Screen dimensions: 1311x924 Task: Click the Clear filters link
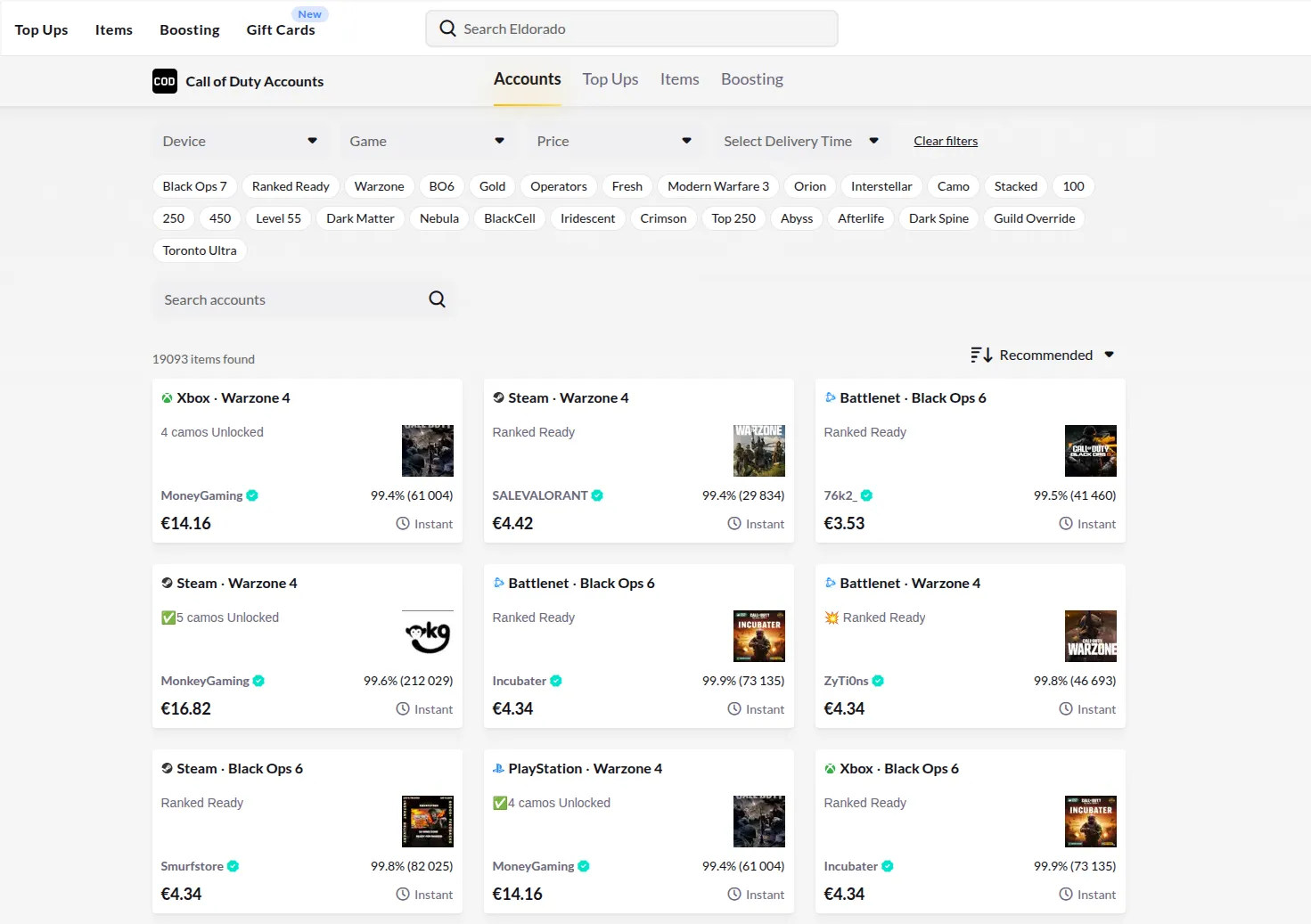click(946, 141)
